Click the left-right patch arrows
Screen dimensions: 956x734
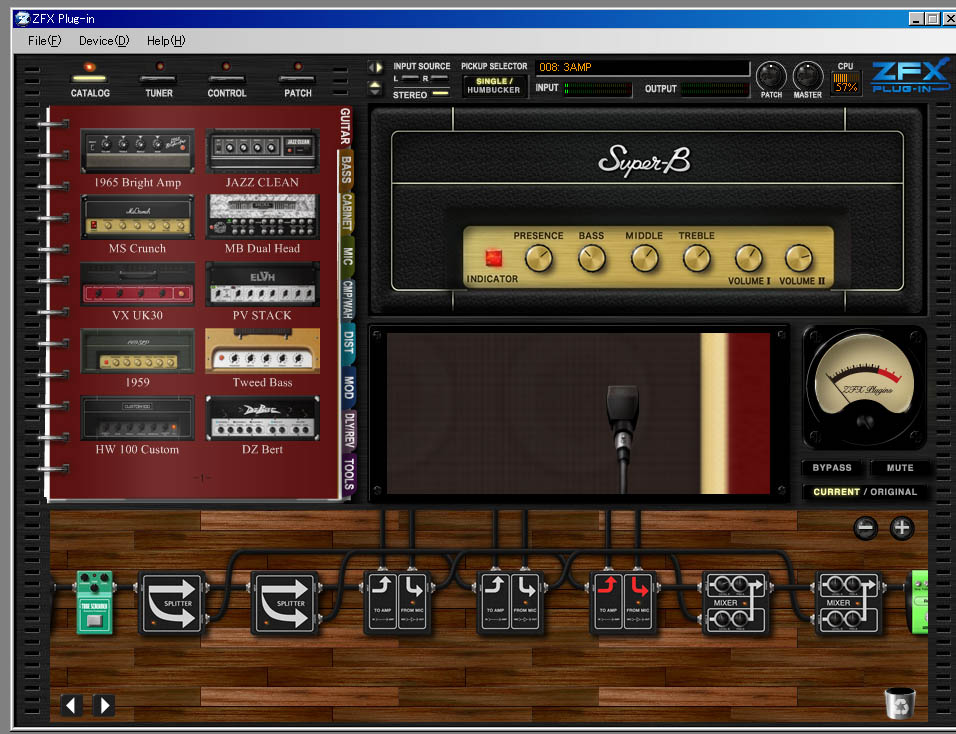coord(375,68)
